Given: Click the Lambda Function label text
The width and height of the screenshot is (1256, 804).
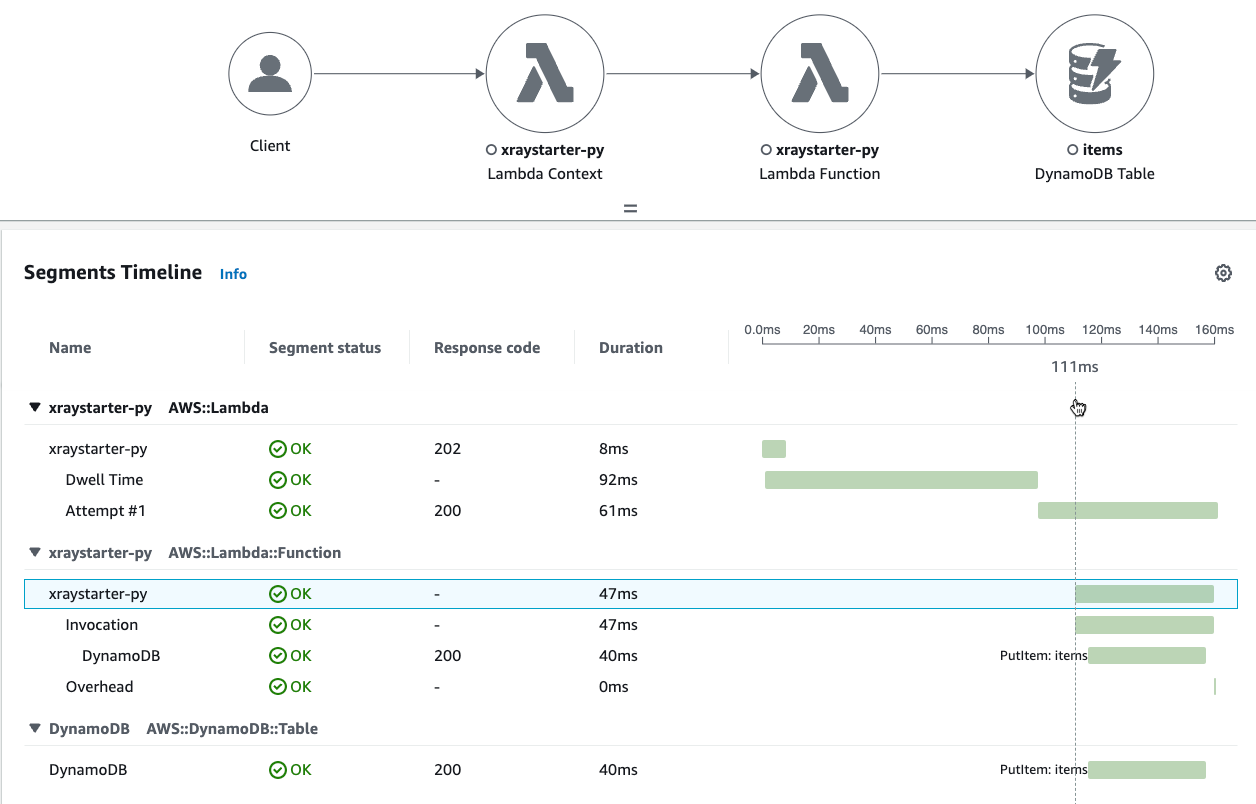Looking at the screenshot, I should pyautogui.click(x=820, y=174).
